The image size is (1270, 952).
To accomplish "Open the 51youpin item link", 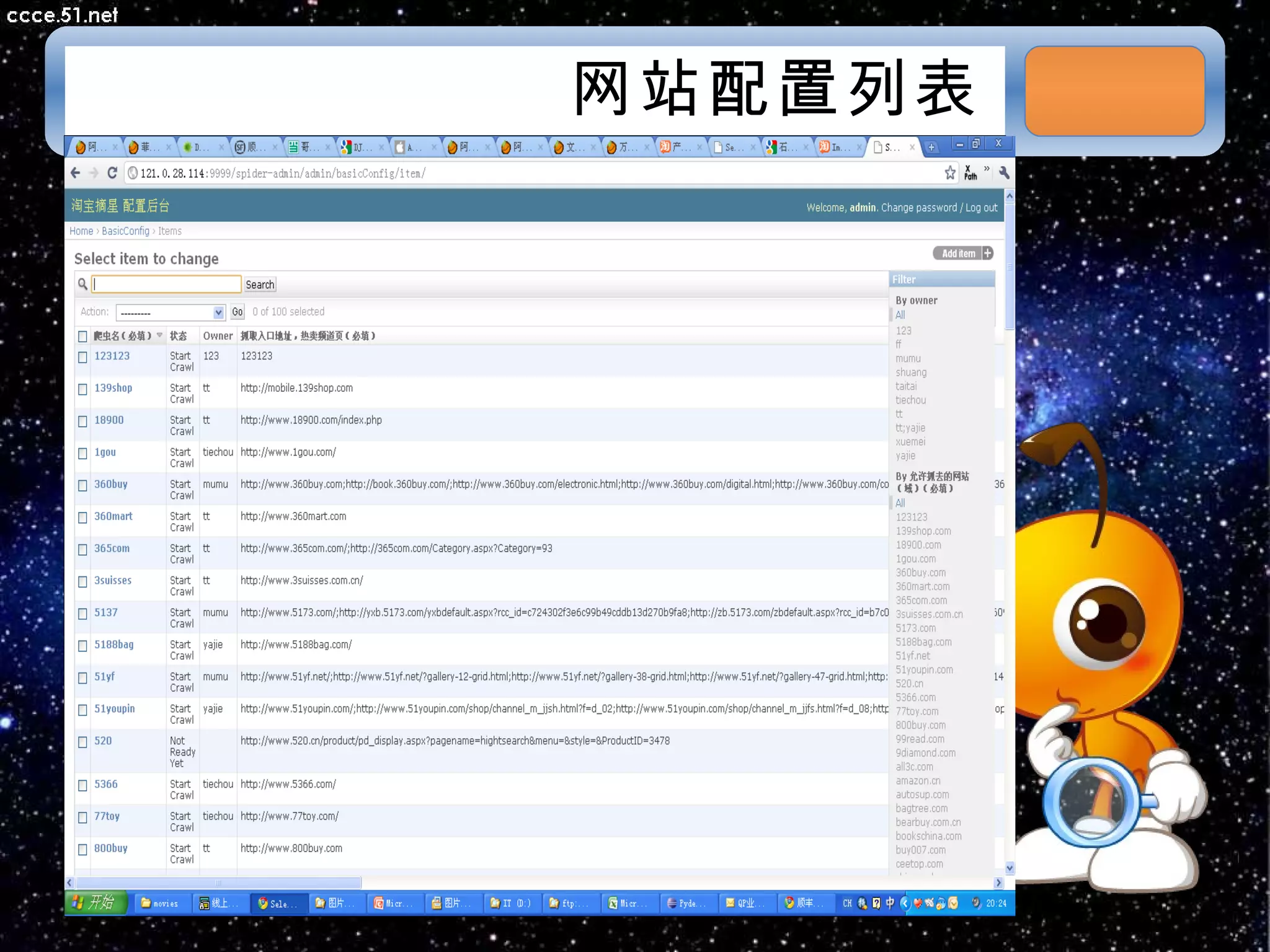I will coord(115,708).
